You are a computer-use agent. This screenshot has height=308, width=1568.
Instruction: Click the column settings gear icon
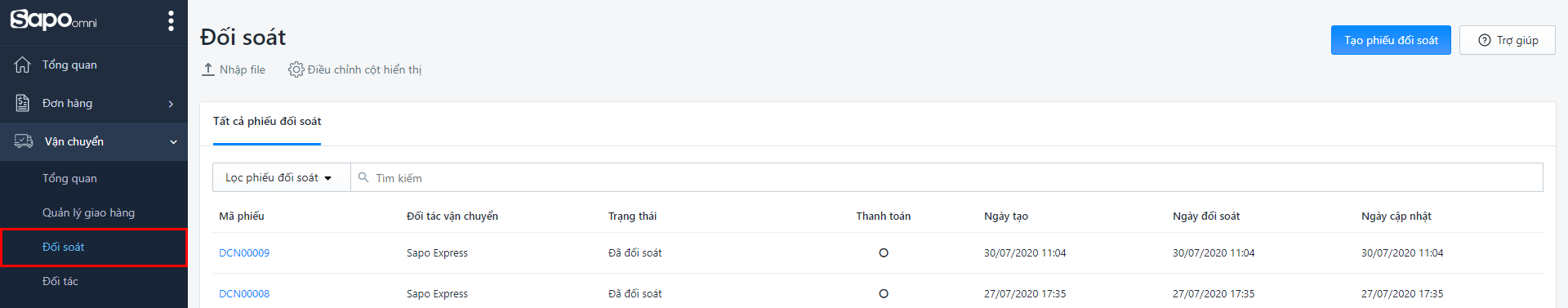pos(296,69)
